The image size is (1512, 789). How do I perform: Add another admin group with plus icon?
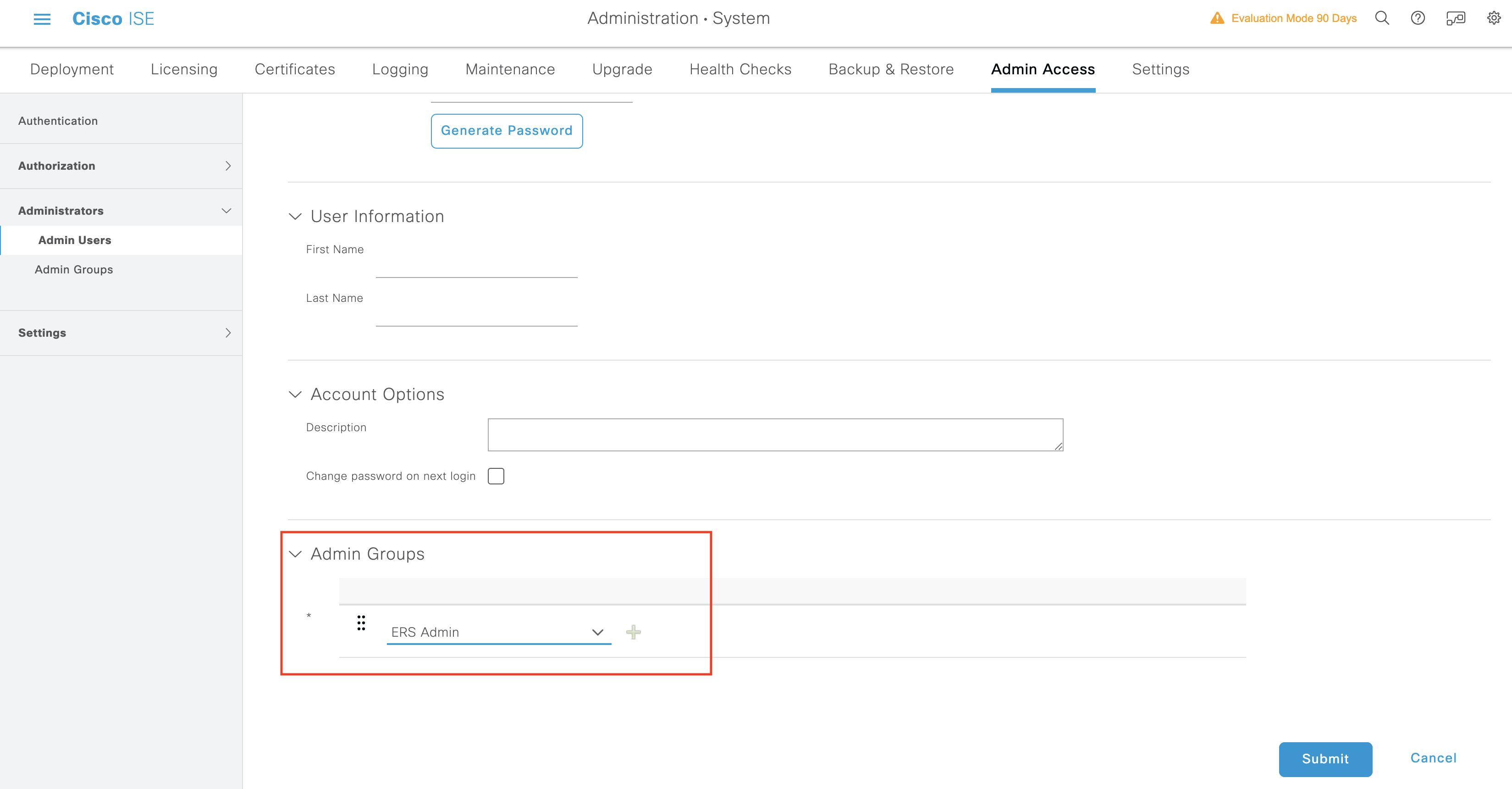tap(633, 632)
